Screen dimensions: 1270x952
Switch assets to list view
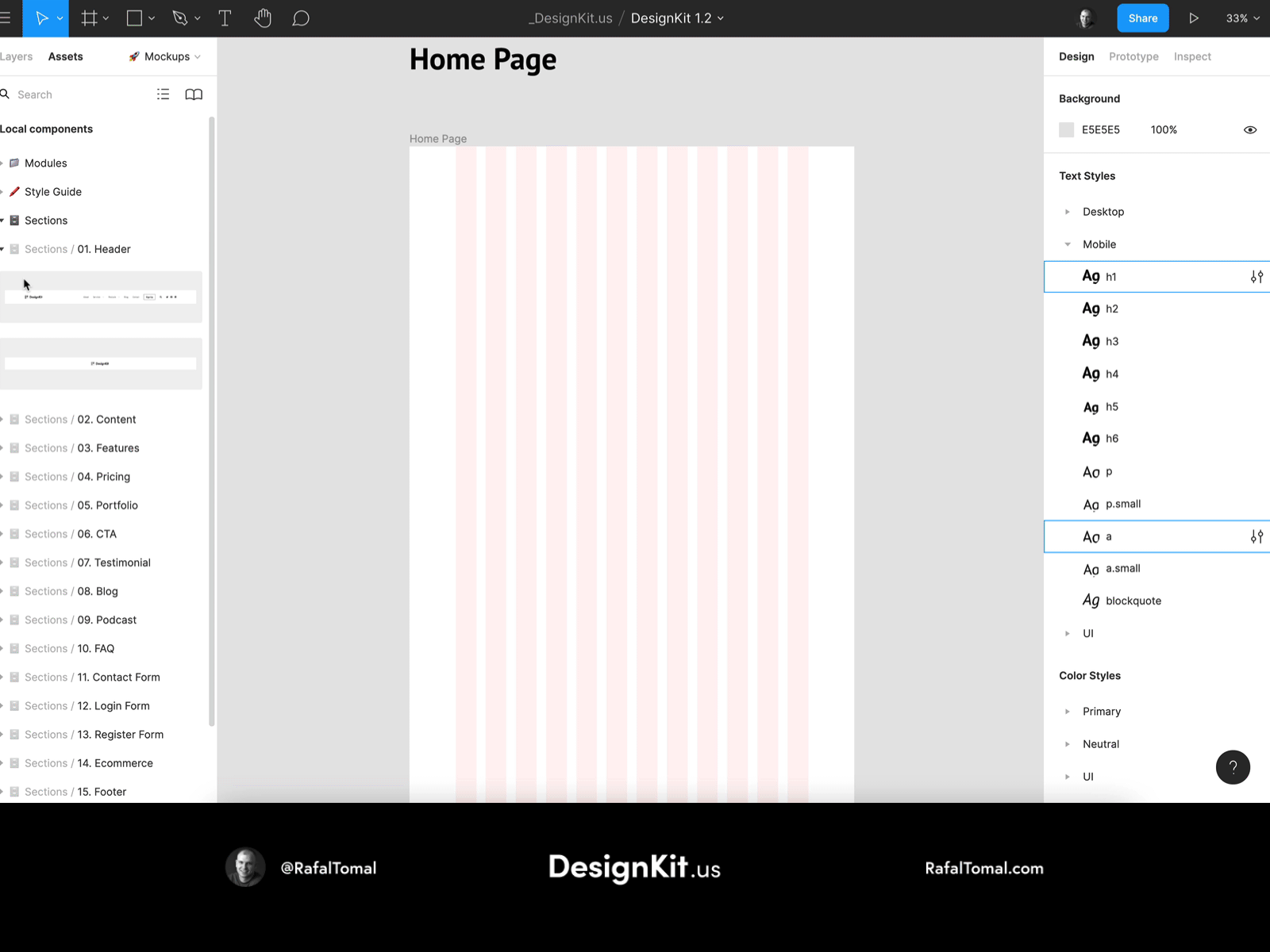(x=163, y=94)
